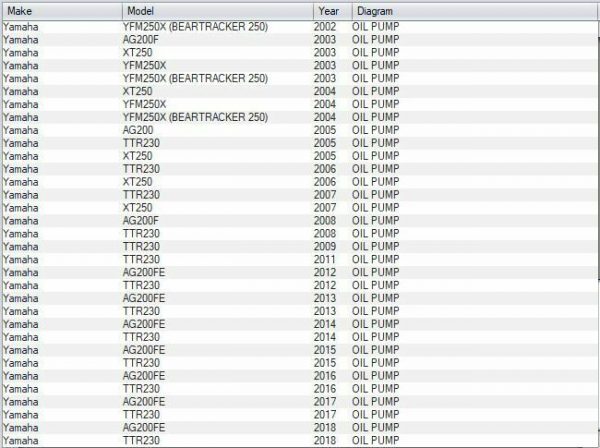This screenshot has height=448, width=600.
Task: Select YFM250X (BEARTRACKER 250) model for 2004
Action: [195, 117]
